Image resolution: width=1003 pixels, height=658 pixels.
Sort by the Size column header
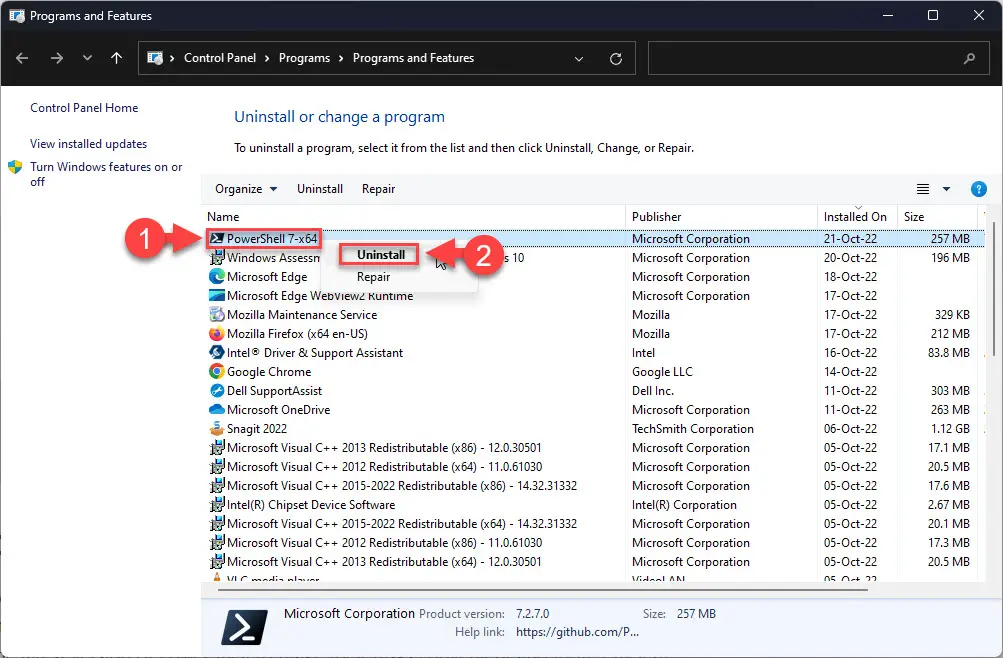[913, 217]
